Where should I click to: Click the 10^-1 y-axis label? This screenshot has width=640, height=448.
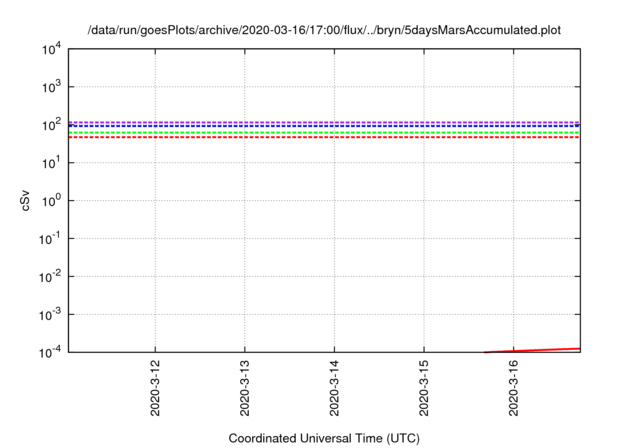[50, 239]
